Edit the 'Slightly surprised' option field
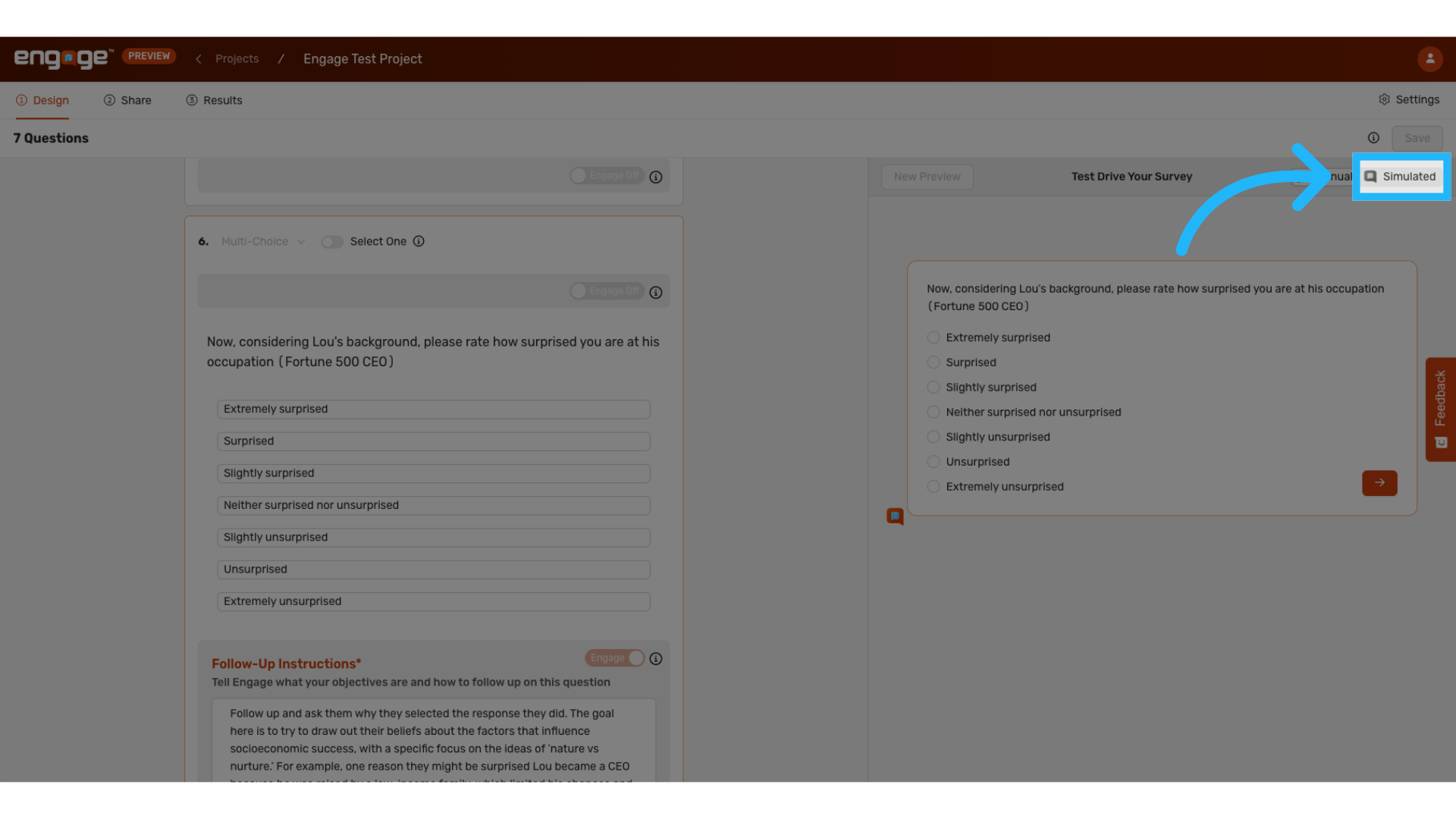 (433, 473)
